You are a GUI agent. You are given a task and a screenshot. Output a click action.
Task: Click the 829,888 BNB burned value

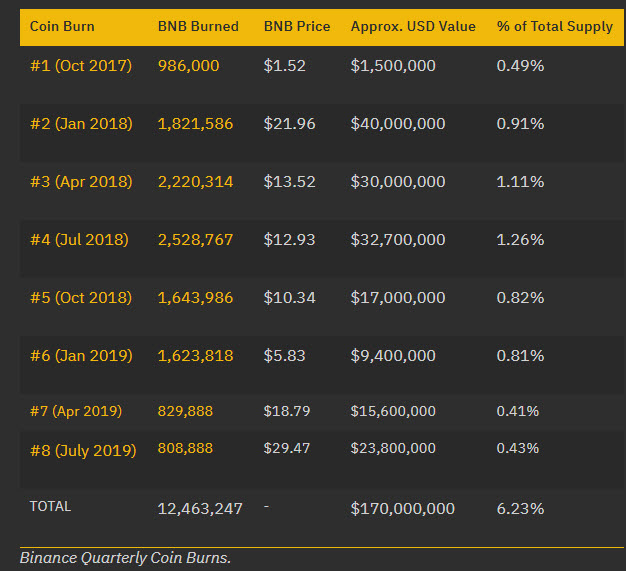pyautogui.click(x=185, y=411)
